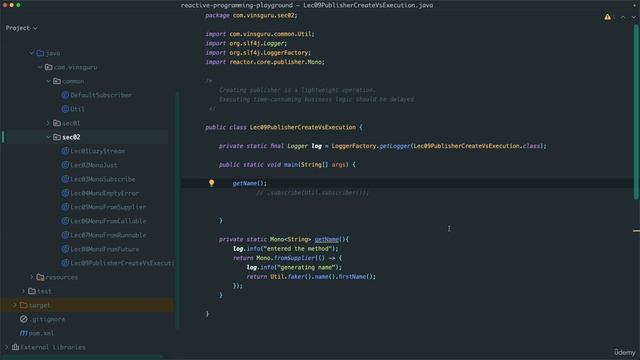Viewport: 640px width, 360px height.
Task: Collapse the common package chevron
Action: [x=48, y=81]
